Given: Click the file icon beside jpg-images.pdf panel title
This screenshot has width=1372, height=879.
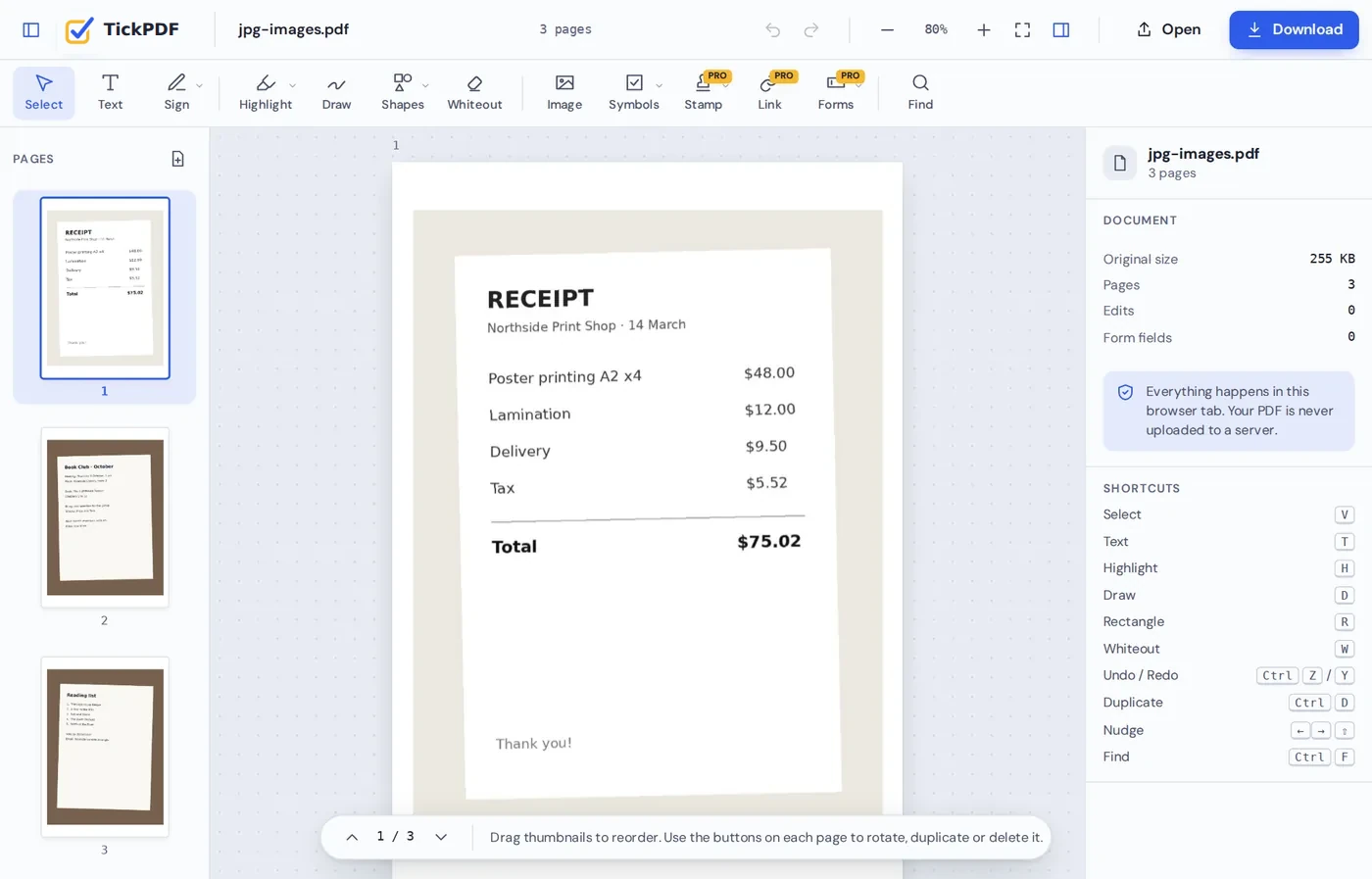Looking at the screenshot, I should coord(1120,163).
